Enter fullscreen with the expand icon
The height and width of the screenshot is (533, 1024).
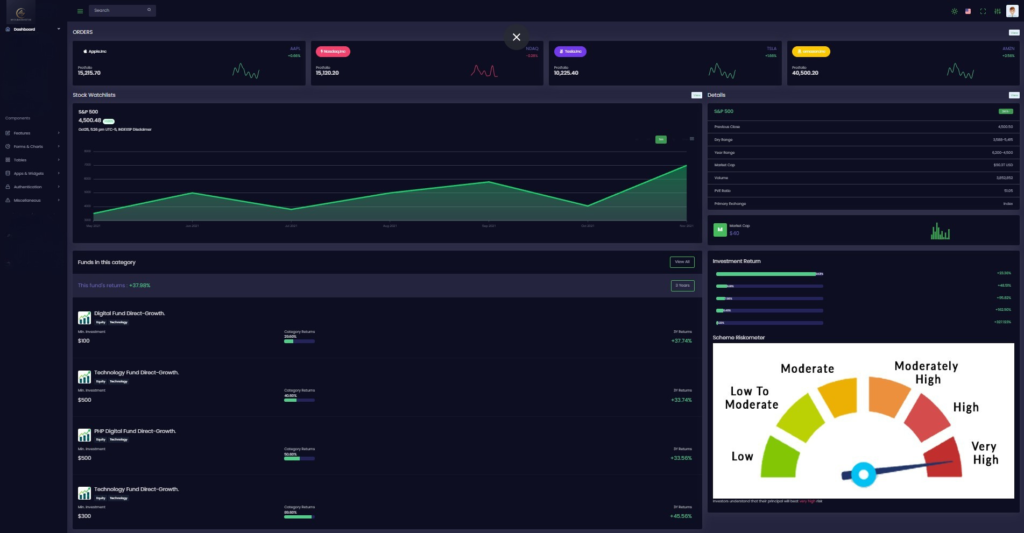[983, 11]
